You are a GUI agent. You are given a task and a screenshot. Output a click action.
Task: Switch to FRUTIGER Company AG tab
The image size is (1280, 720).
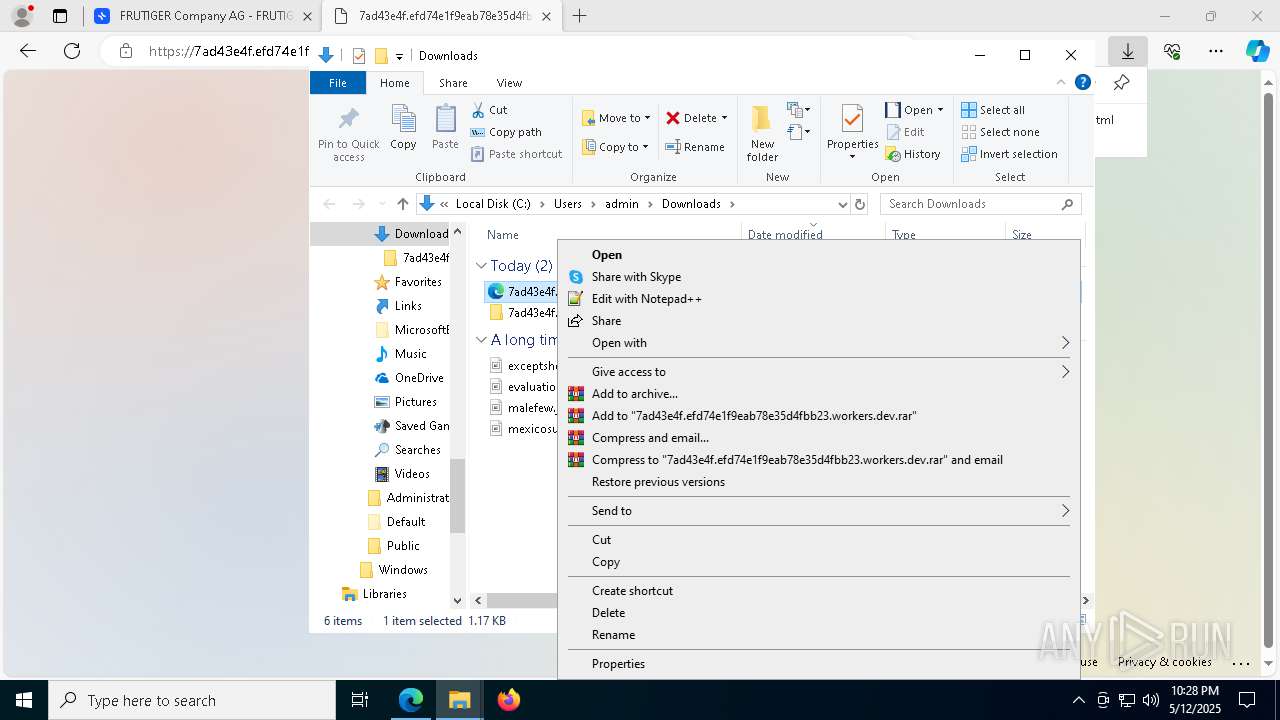tap(202, 16)
